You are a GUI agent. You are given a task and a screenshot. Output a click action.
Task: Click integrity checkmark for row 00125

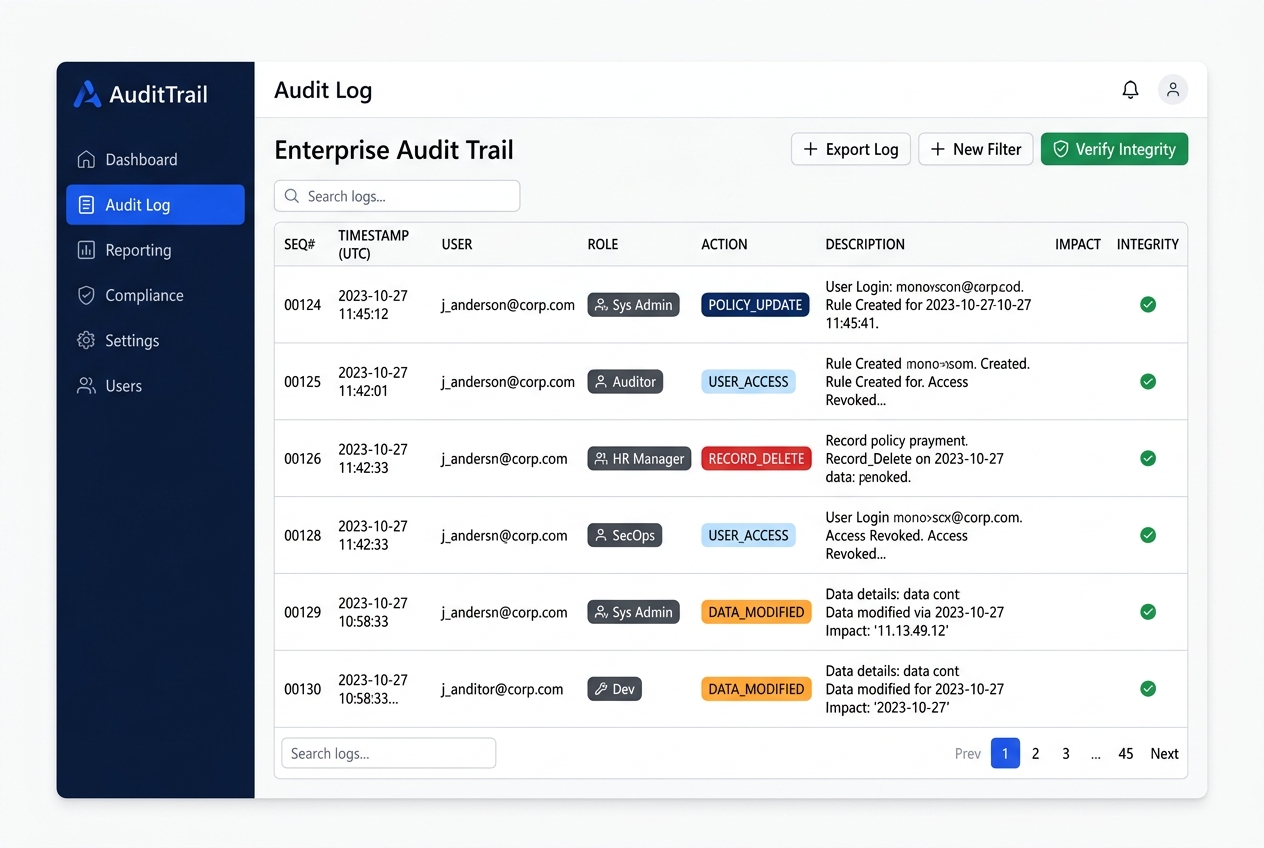[x=1148, y=381]
